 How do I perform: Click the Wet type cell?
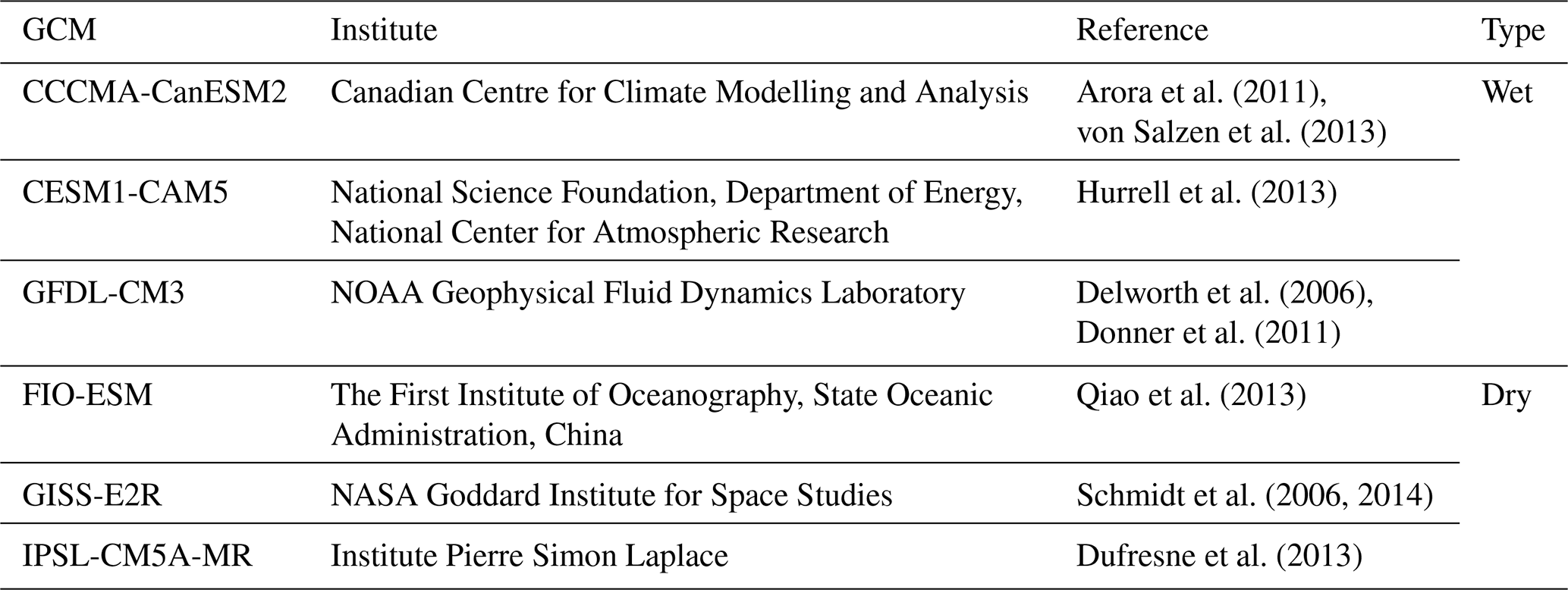(1507, 93)
